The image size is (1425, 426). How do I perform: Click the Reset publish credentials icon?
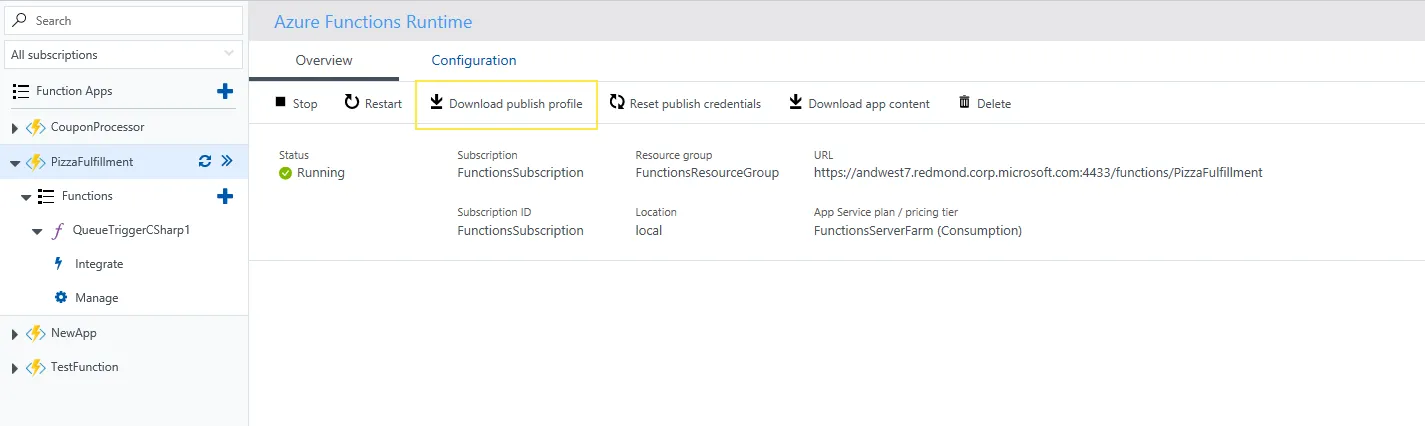coord(617,102)
